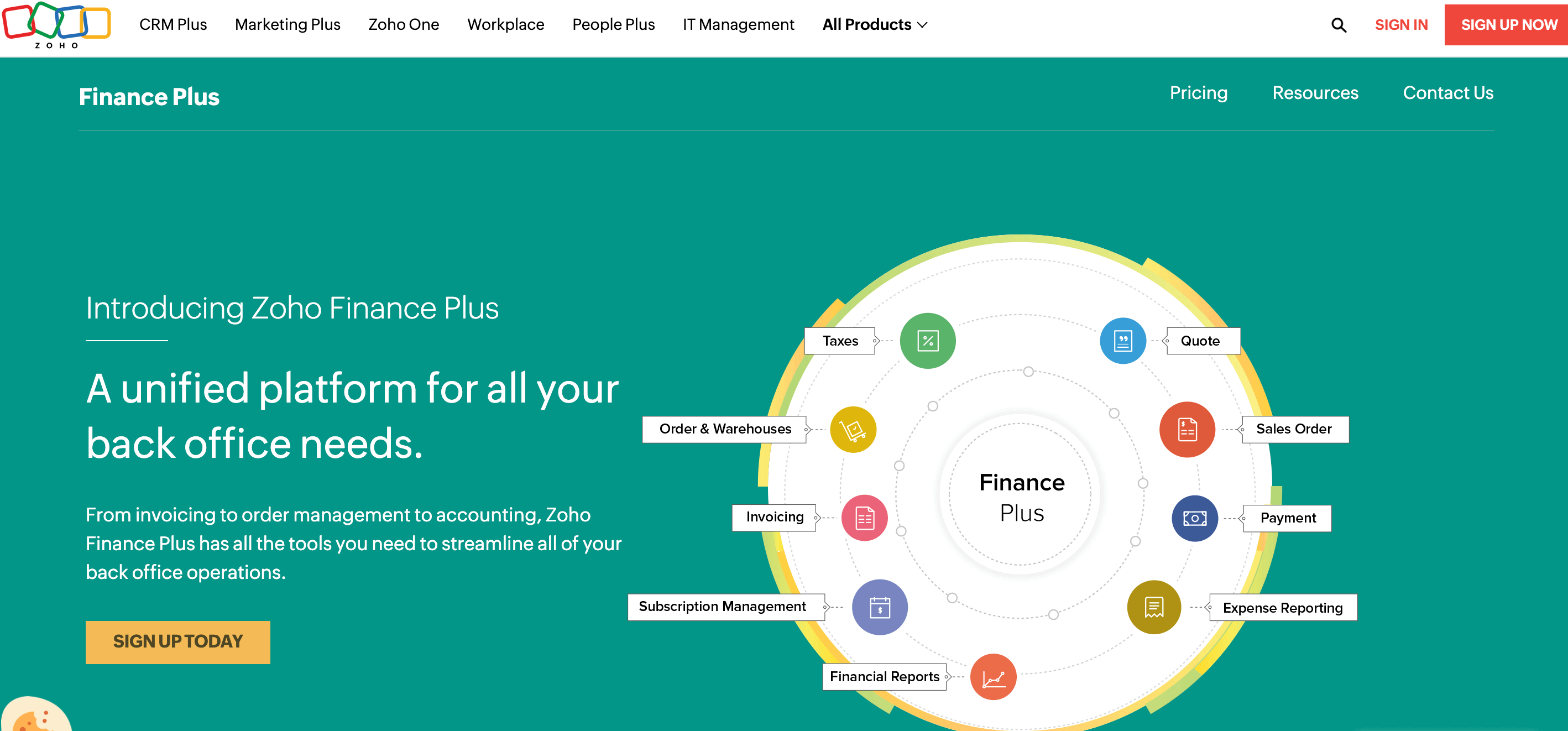Click the SIGN UP TODAY button

pos(177,642)
